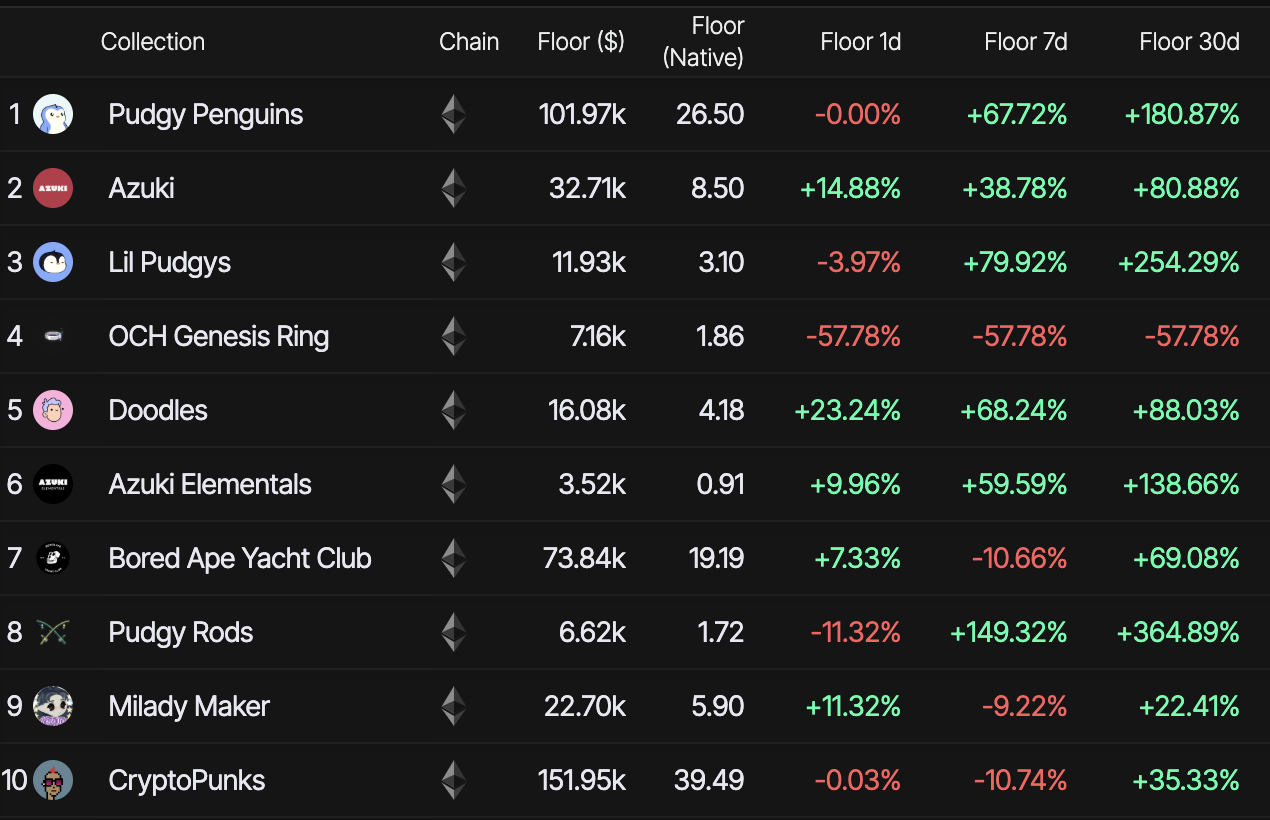Click the +138.66% Floor 30d value
This screenshot has width=1270, height=820.
coord(1182,484)
